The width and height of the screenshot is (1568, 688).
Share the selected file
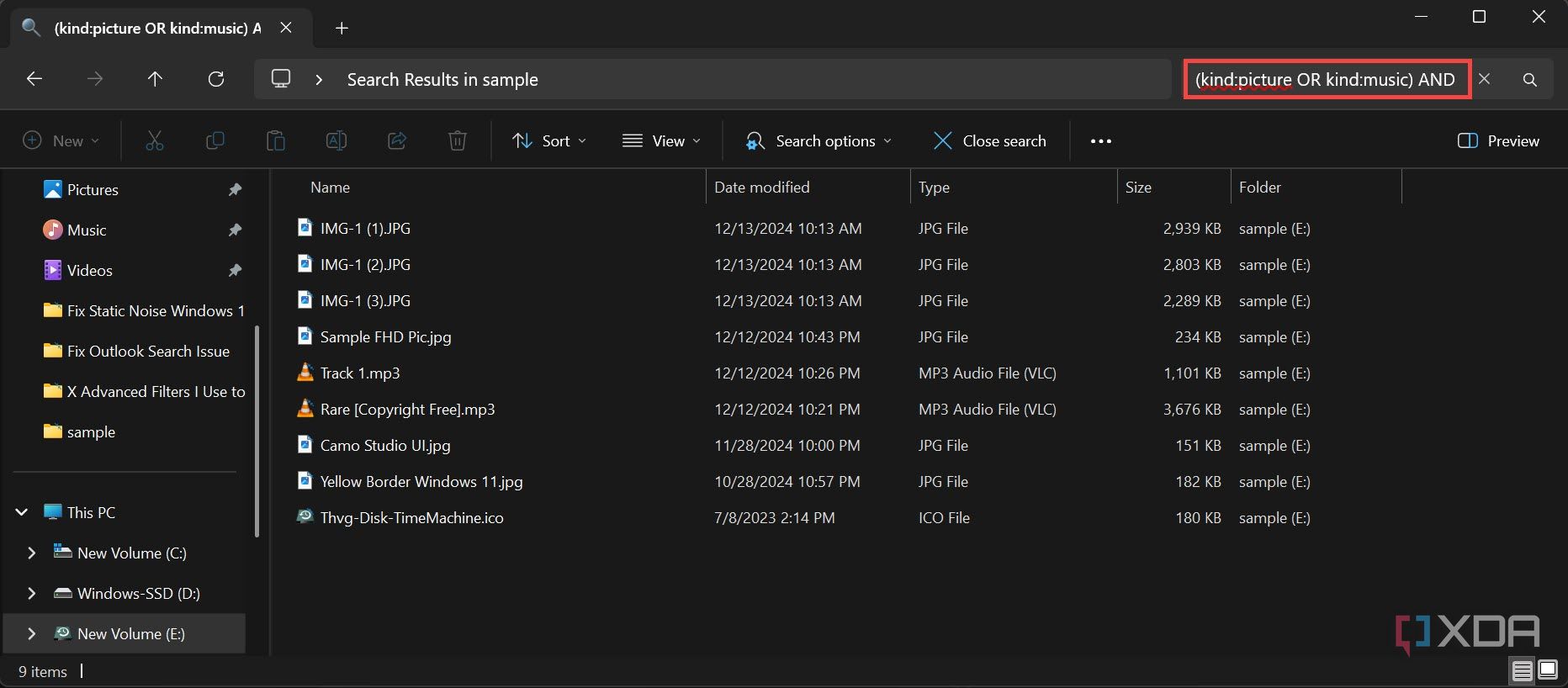click(x=397, y=140)
